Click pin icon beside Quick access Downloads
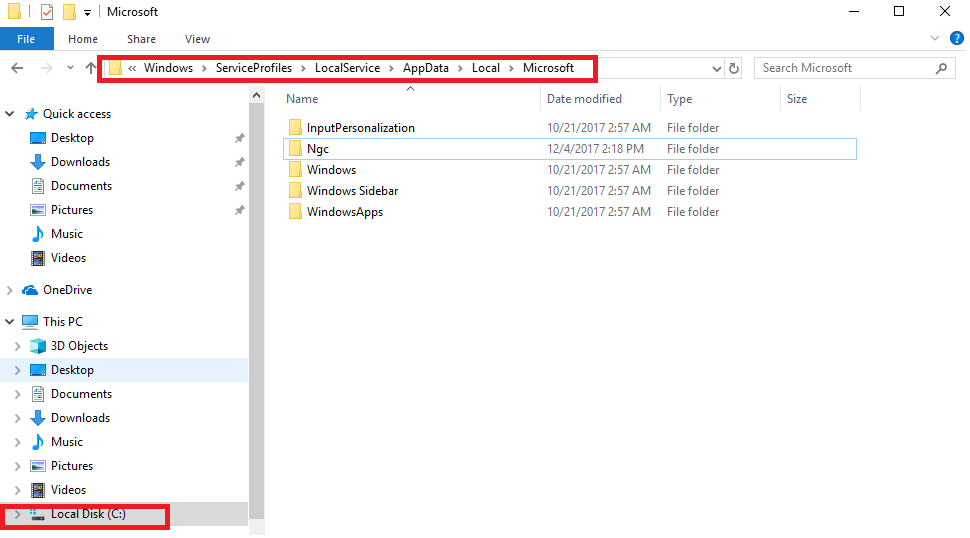This screenshot has height=538, width=970. [239, 162]
